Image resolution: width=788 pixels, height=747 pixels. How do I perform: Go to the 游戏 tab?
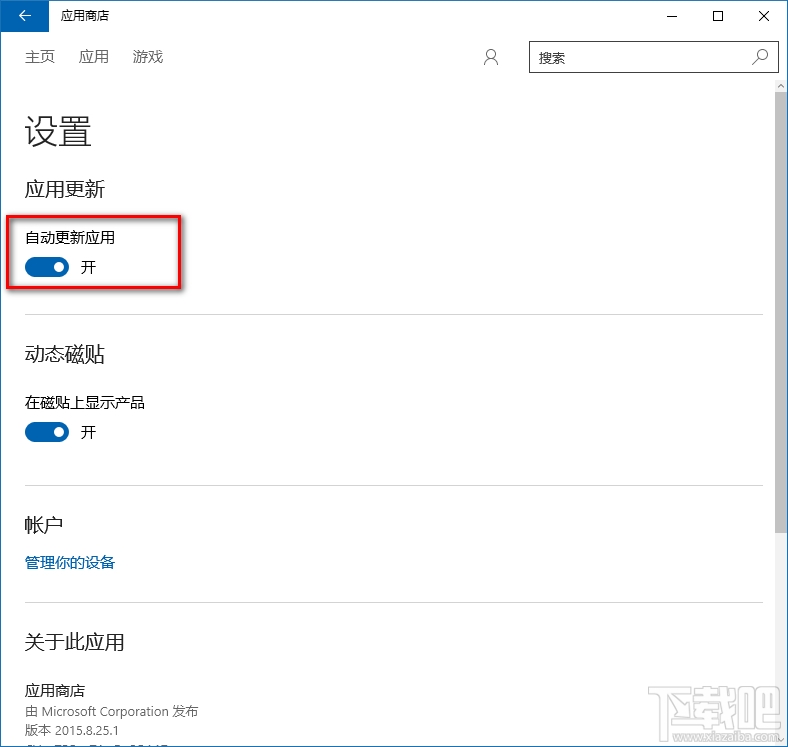[x=148, y=57]
